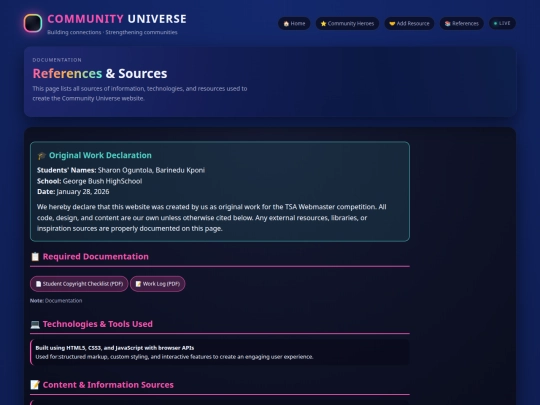The image size is (540, 405).
Task: Click 'Built using HTML5, CSS3, and JavaScript' line
Action: tap(115, 348)
